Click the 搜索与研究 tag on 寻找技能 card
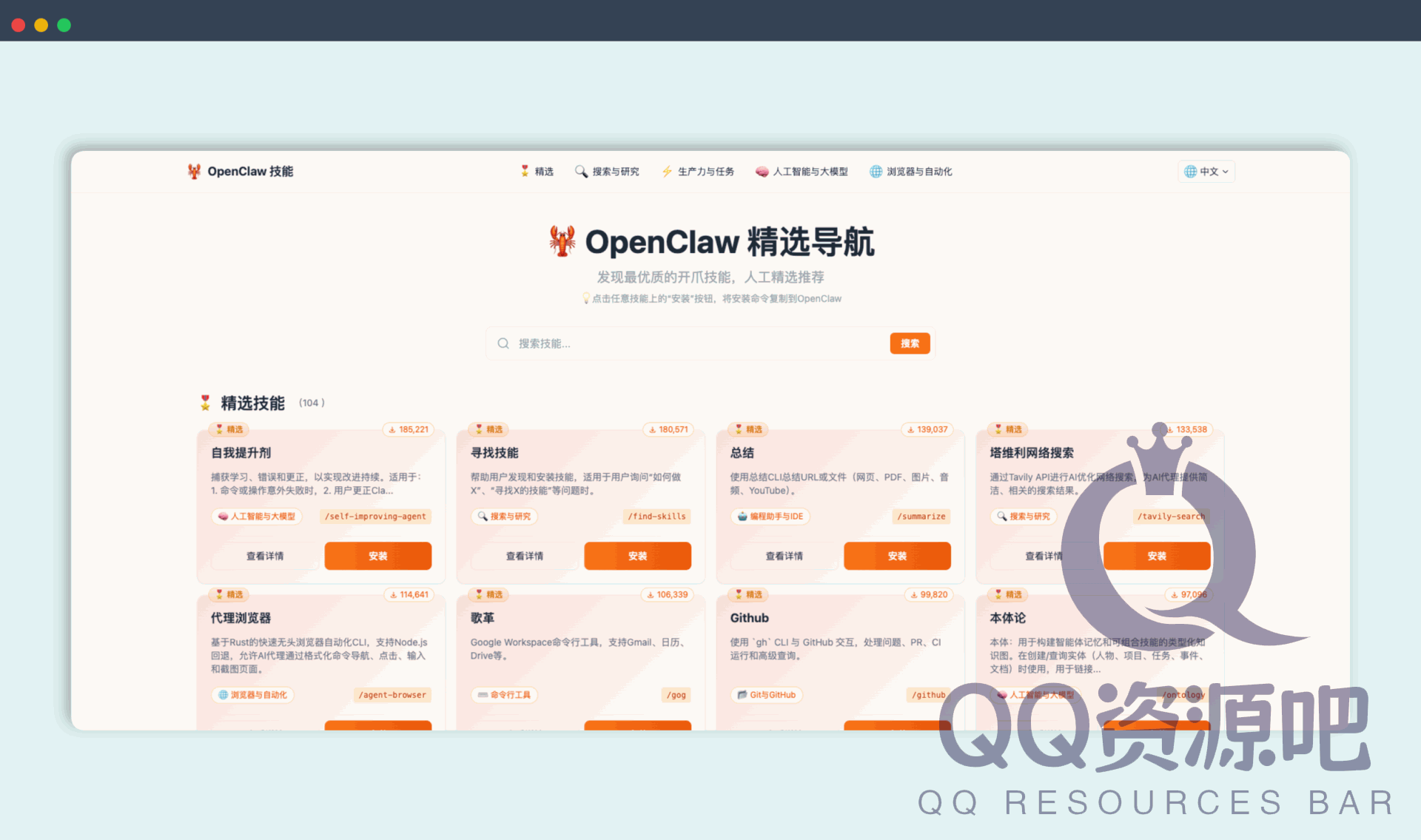 click(x=504, y=517)
